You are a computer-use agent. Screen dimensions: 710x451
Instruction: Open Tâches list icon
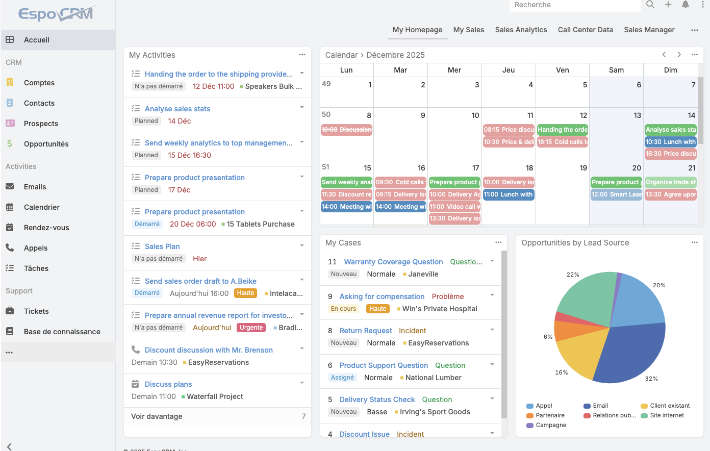point(10,268)
